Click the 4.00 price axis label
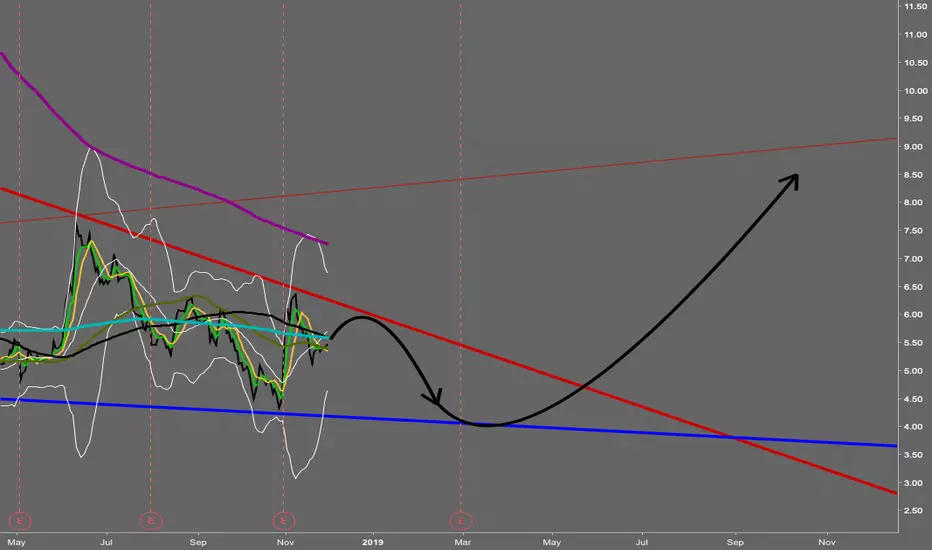Viewport: 932px width, 550px height. point(914,426)
